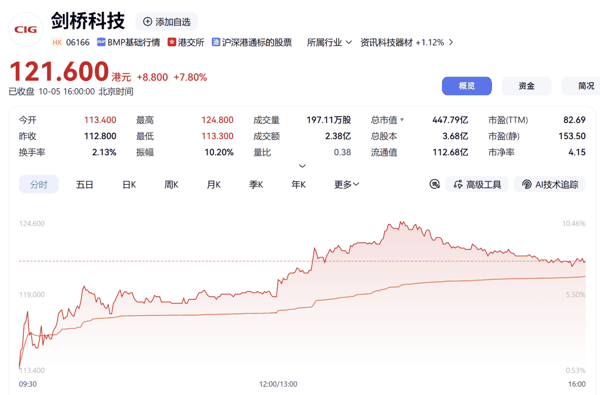The height and width of the screenshot is (395, 600).
Task: Select the 分时 chart tab
Action: [39, 184]
